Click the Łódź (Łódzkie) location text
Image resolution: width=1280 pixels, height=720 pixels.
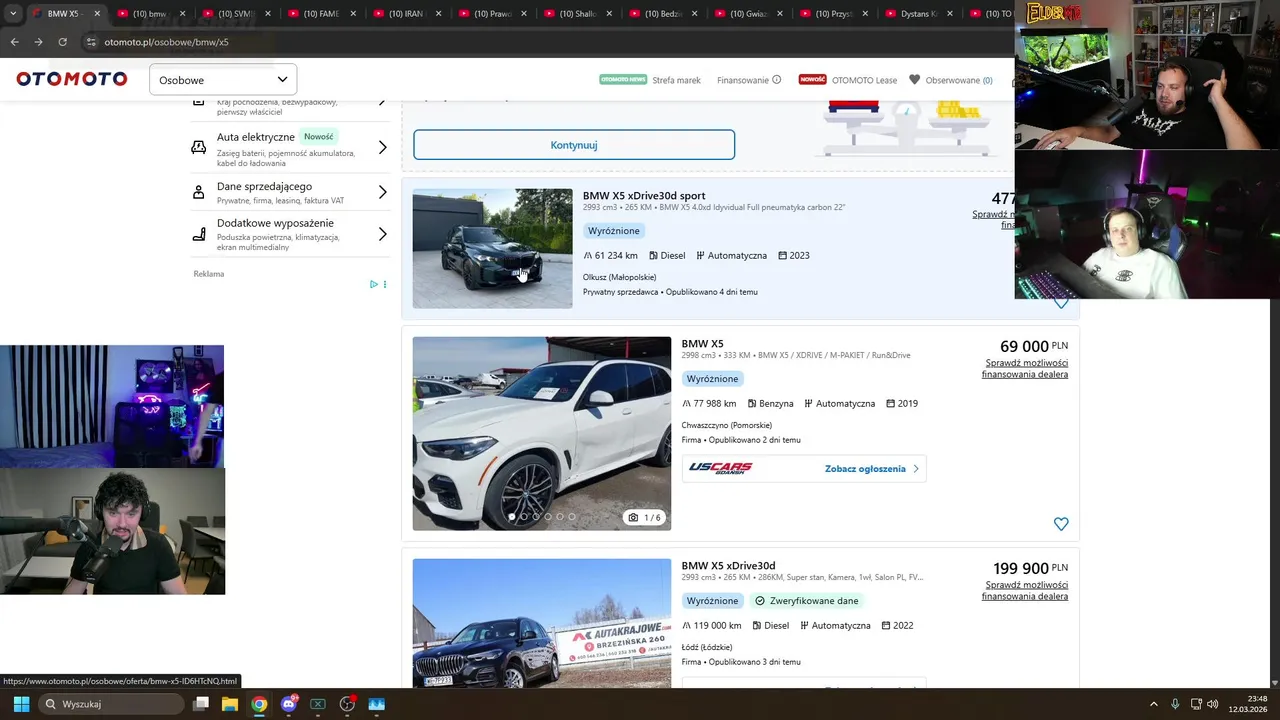(707, 647)
